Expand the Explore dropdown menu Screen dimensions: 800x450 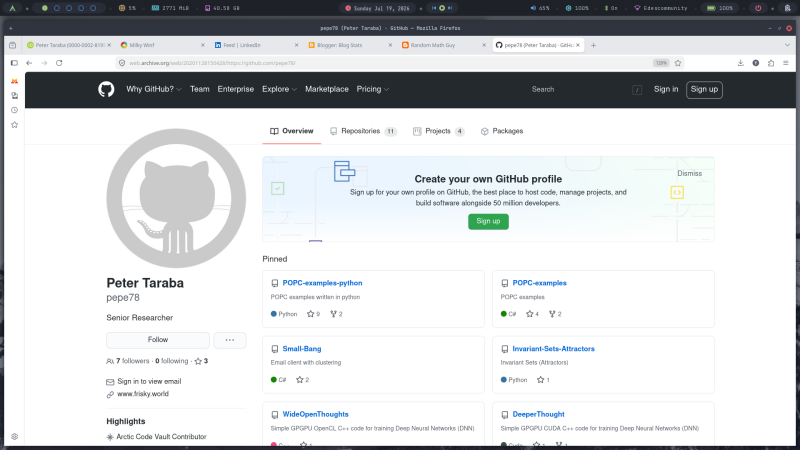coord(279,89)
